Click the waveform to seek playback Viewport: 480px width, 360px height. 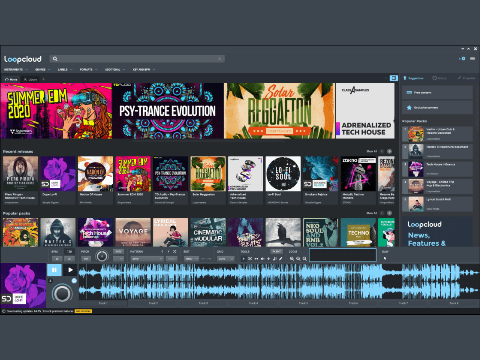click(x=279, y=282)
